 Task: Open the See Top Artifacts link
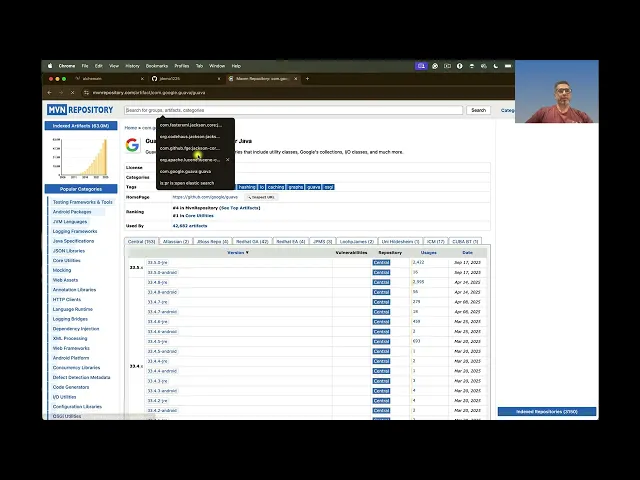coord(240,208)
